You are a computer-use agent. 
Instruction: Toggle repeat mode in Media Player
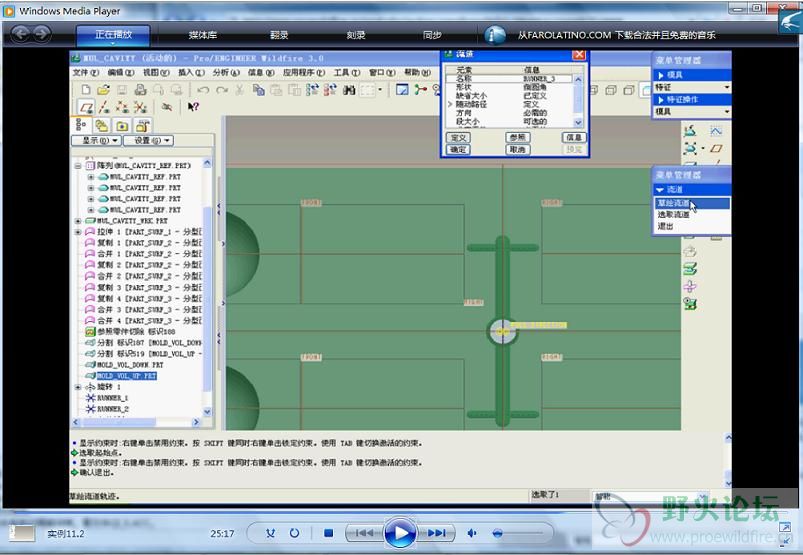pos(294,533)
